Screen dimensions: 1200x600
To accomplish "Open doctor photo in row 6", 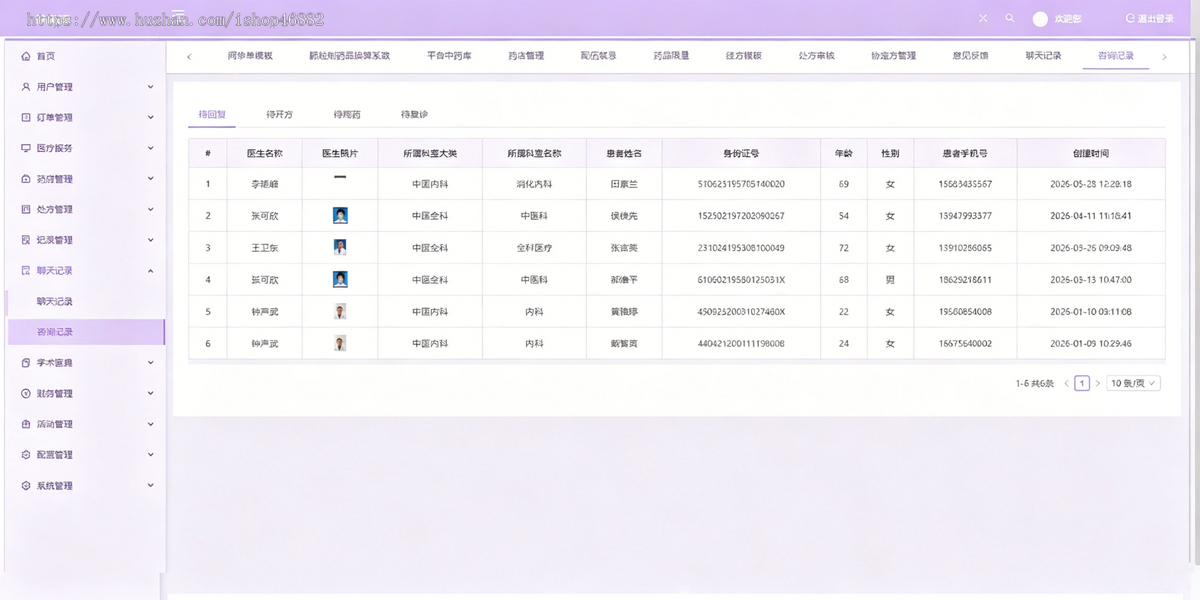I will [x=340, y=344].
